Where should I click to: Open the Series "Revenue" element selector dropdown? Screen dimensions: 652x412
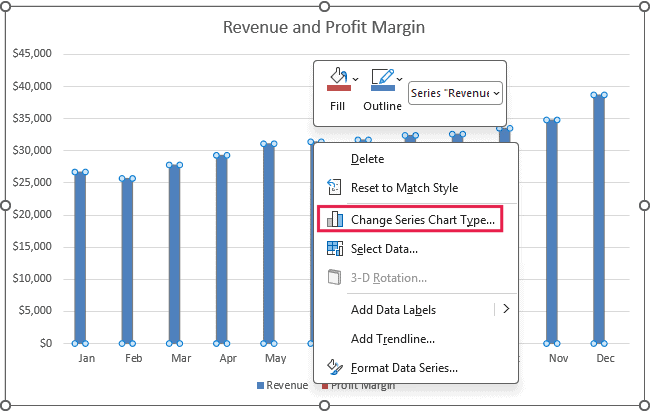455,93
